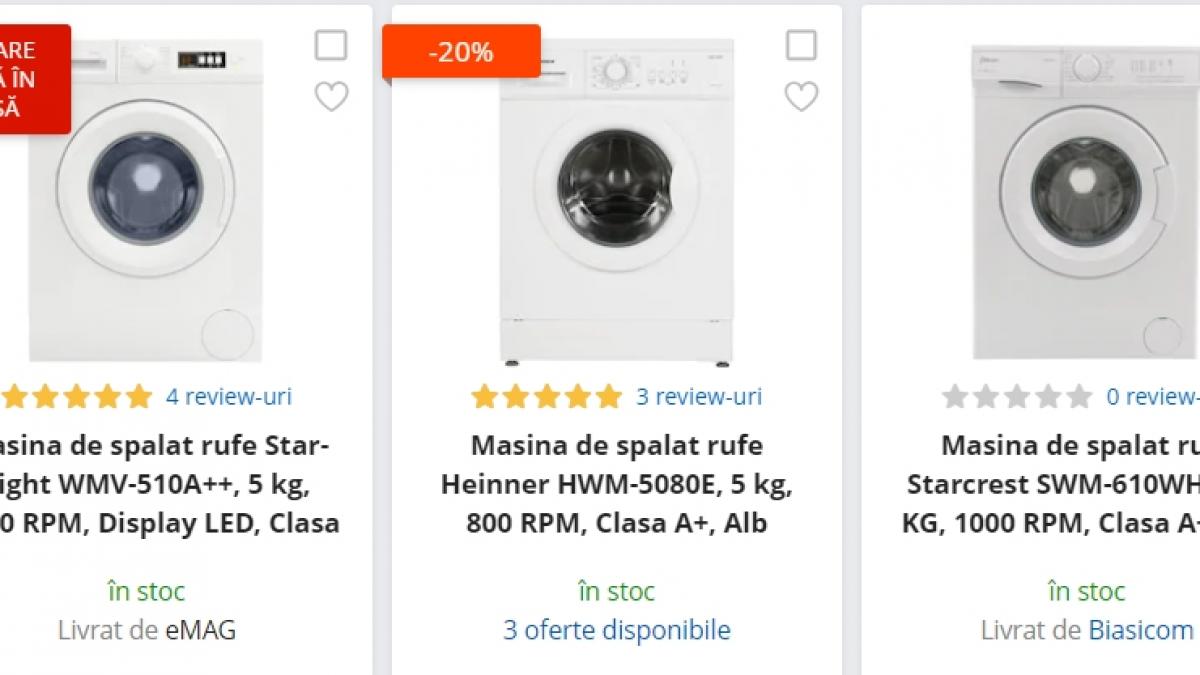Check the compare box for Heinner washer

(x=801, y=45)
